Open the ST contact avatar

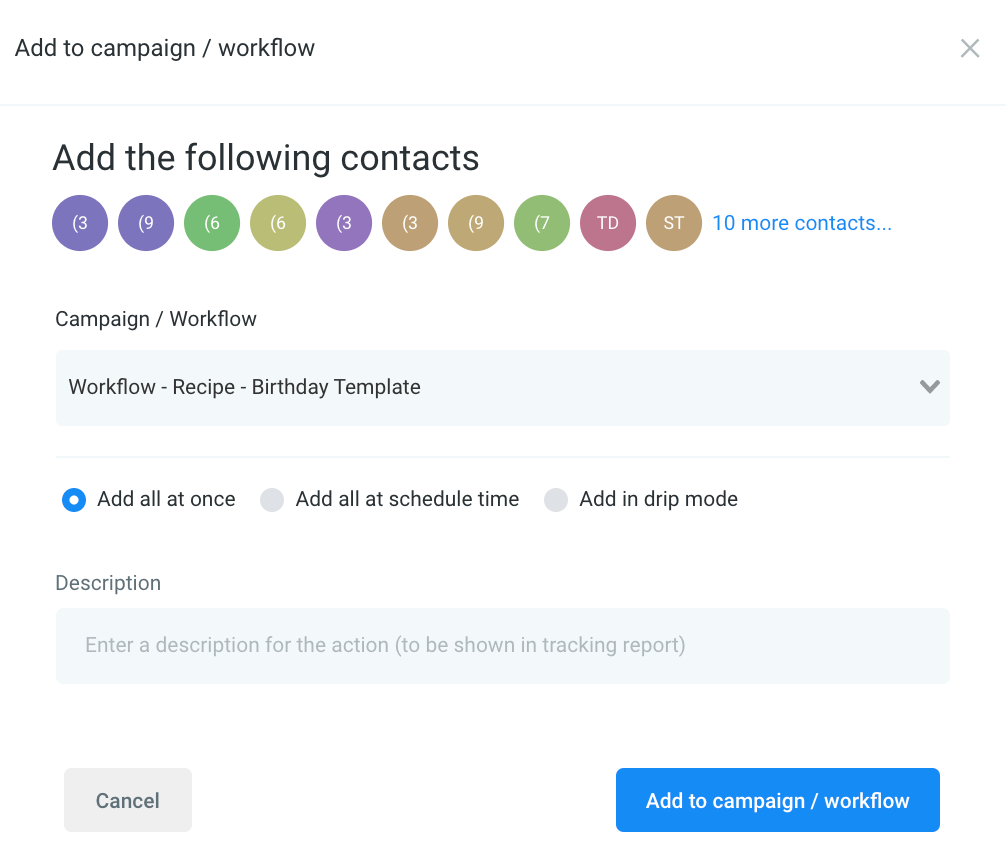click(674, 223)
